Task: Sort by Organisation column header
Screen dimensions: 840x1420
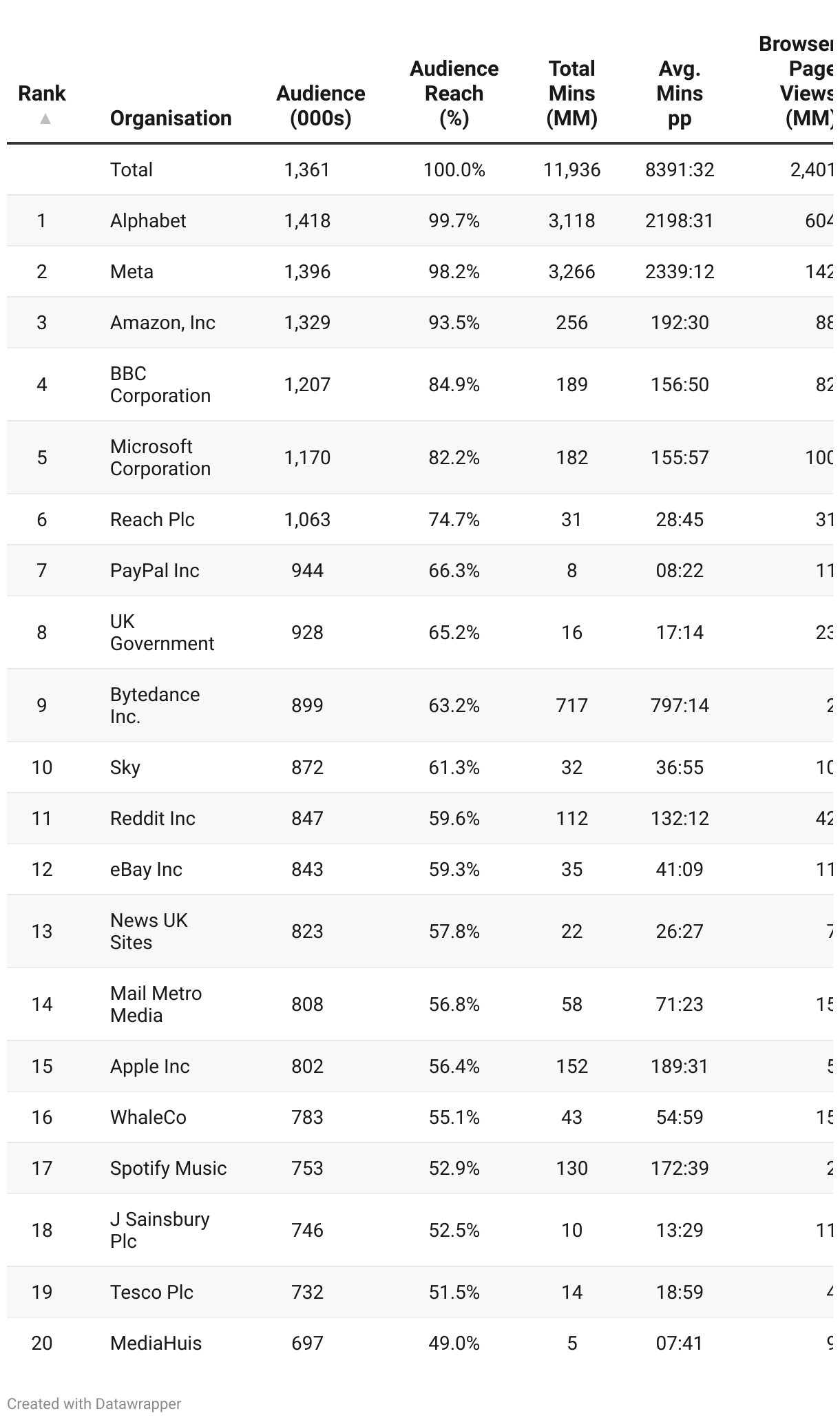Action: [x=171, y=118]
